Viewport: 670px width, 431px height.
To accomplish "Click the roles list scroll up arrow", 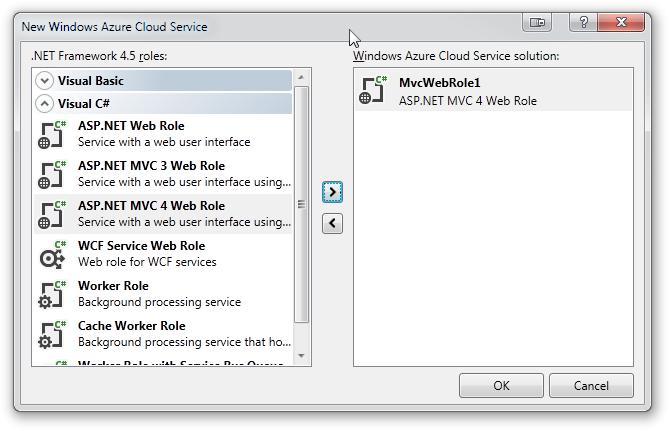I will pyautogui.click(x=301, y=77).
